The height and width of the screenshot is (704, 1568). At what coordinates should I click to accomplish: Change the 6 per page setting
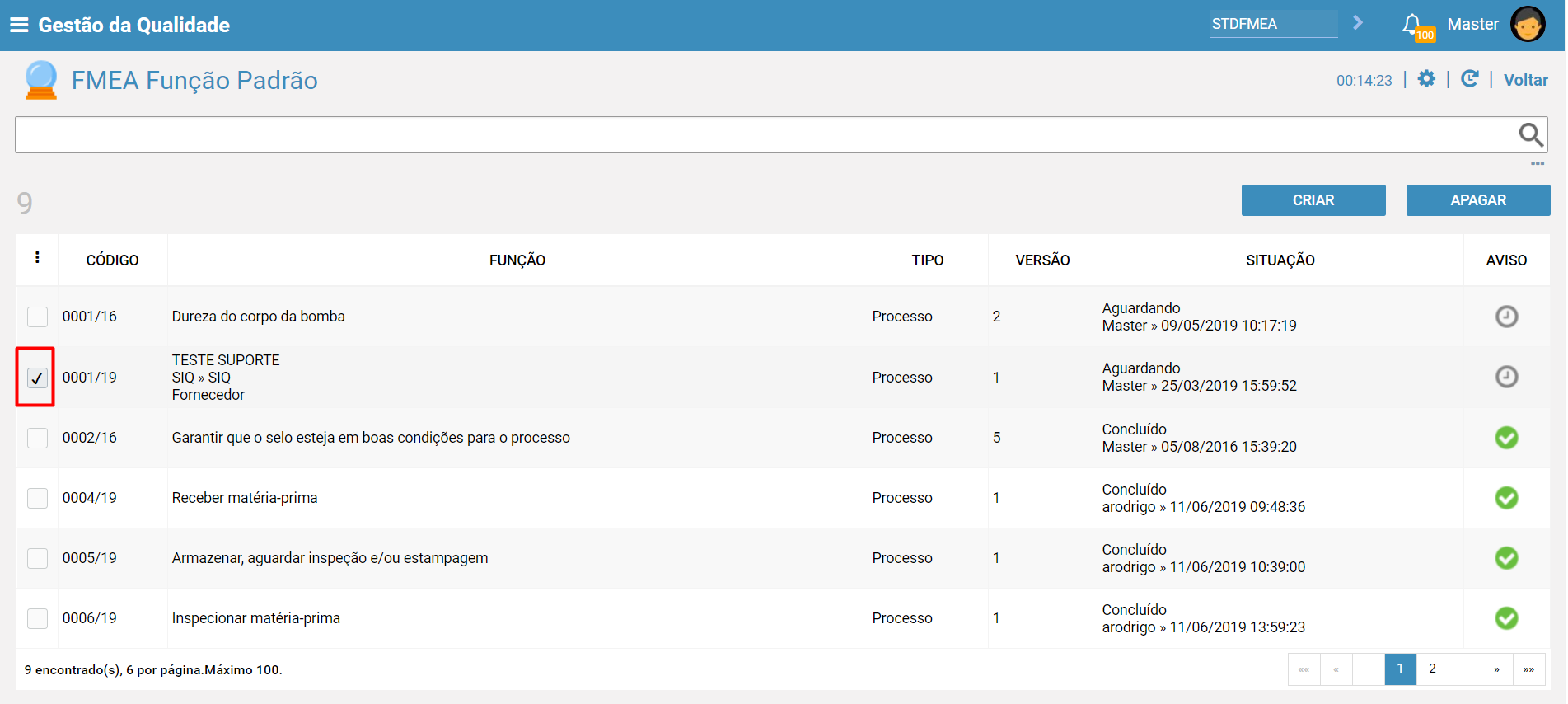pos(129,670)
